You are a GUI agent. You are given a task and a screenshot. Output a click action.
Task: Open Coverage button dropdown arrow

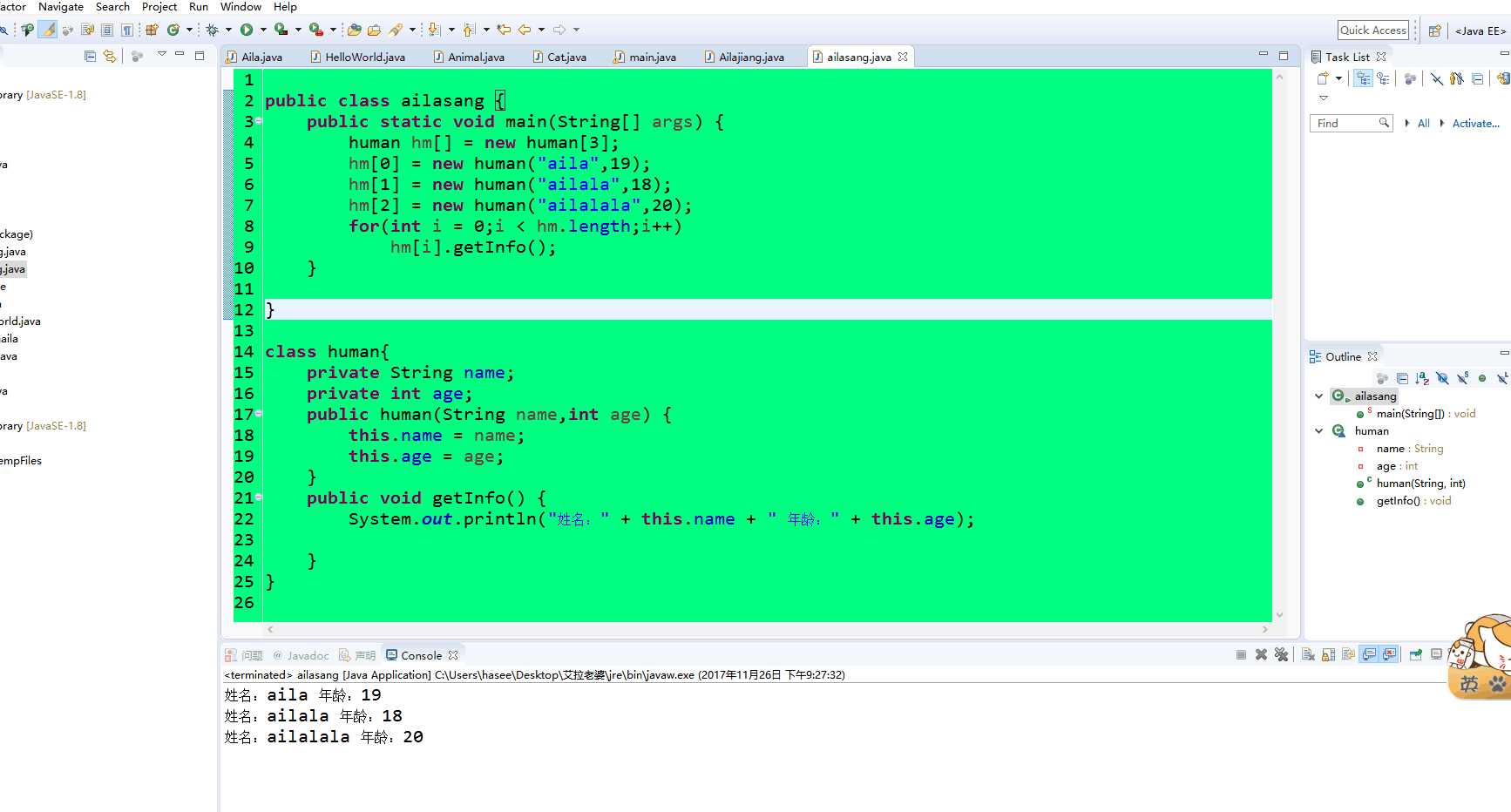(x=298, y=30)
